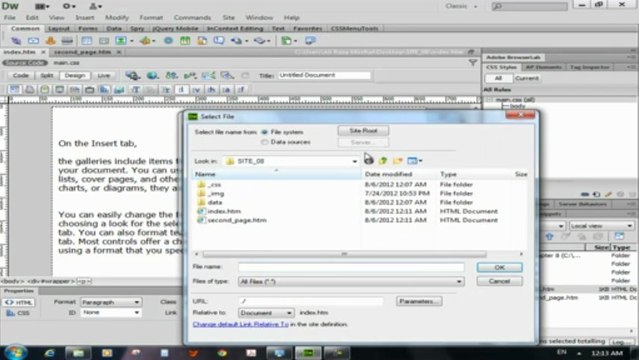The width and height of the screenshot is (639, 360).
Task: Click the Hyperlink icon in Common toolbar
Action: [x=16, y=41]
